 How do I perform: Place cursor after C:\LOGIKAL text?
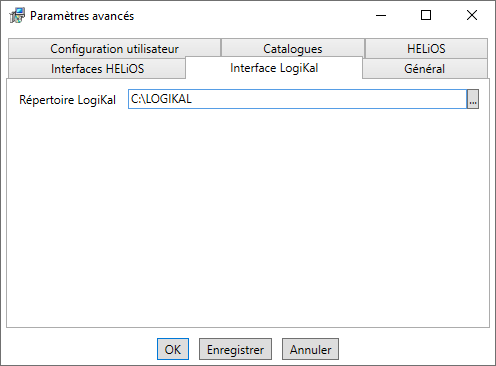click(x=192, y=99)
